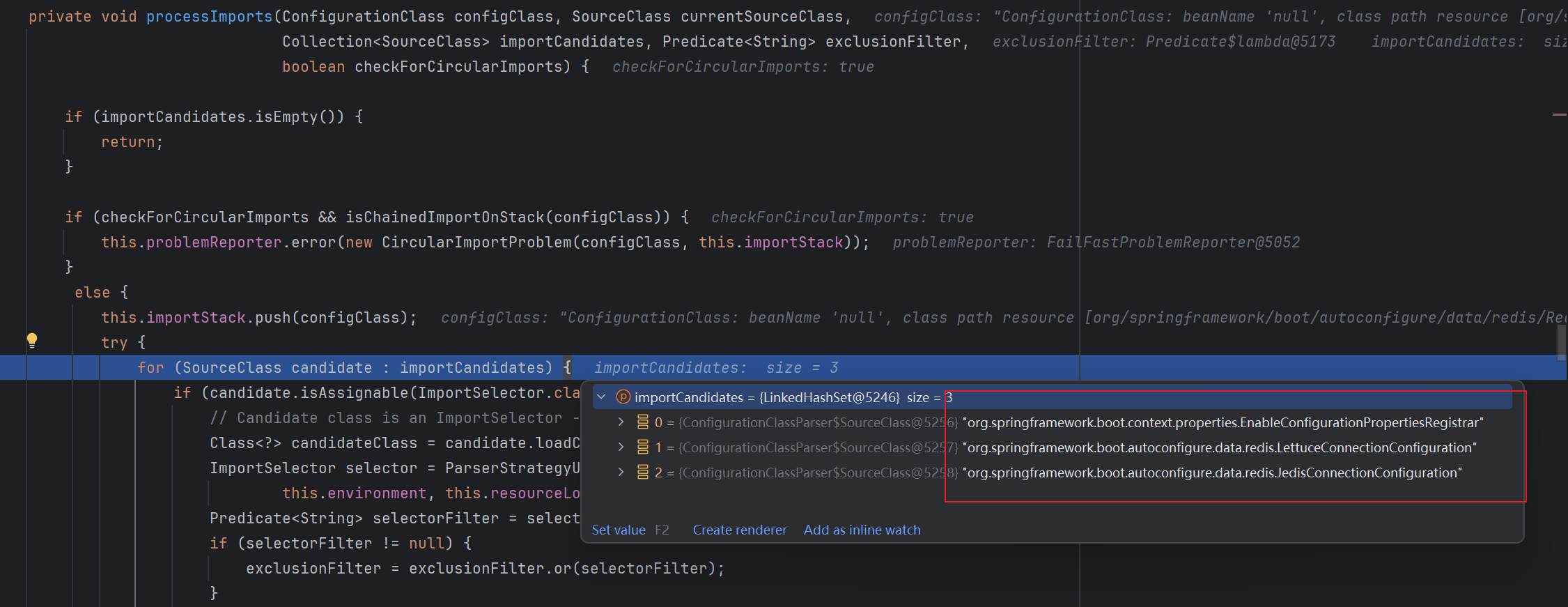Click the yellow lightbulb intention icon
The image size is (1568, 607).
[32, 340]
